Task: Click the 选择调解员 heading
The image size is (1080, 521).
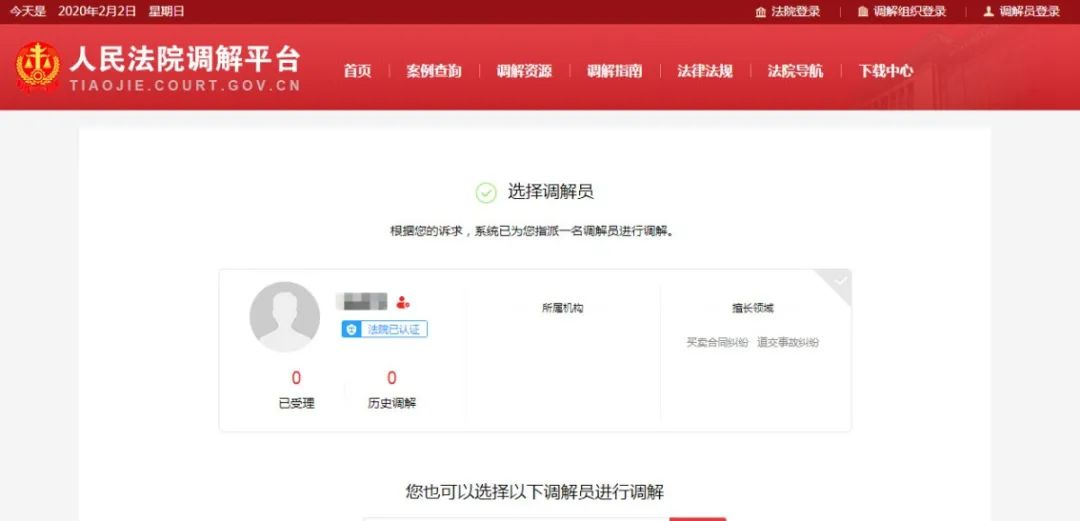Action: pyautogui.click(x=550, y=192)
